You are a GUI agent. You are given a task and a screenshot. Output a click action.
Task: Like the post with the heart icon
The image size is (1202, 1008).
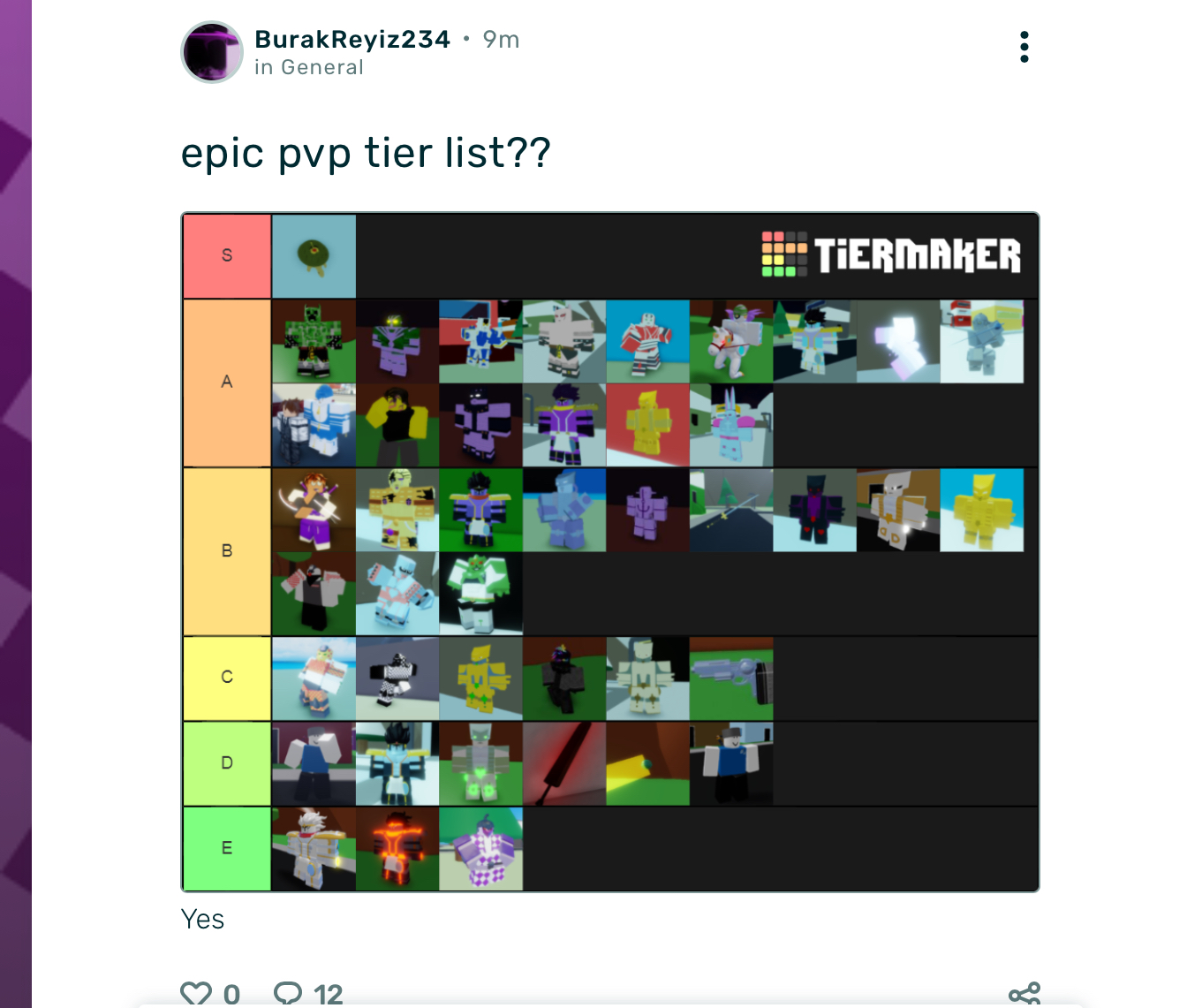click(x=196, y=995)
